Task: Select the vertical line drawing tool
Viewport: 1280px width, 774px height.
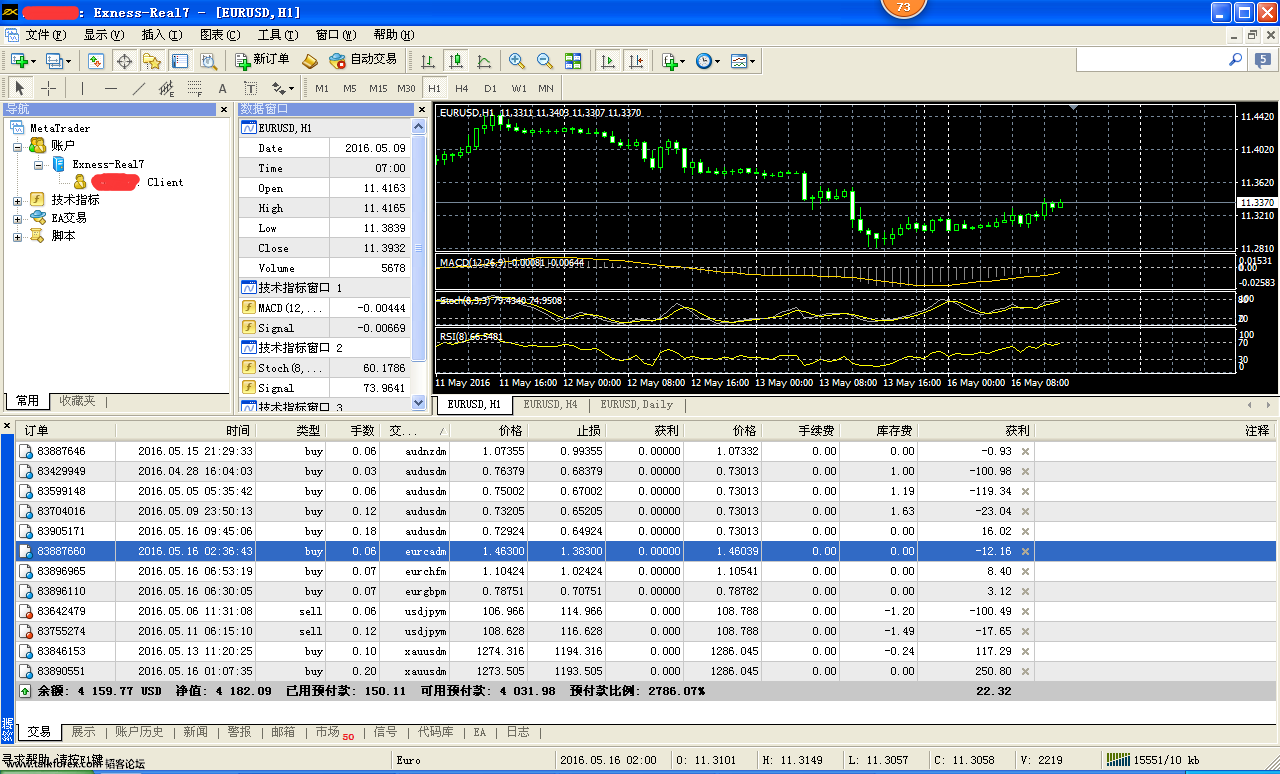Action: [83, 88]
